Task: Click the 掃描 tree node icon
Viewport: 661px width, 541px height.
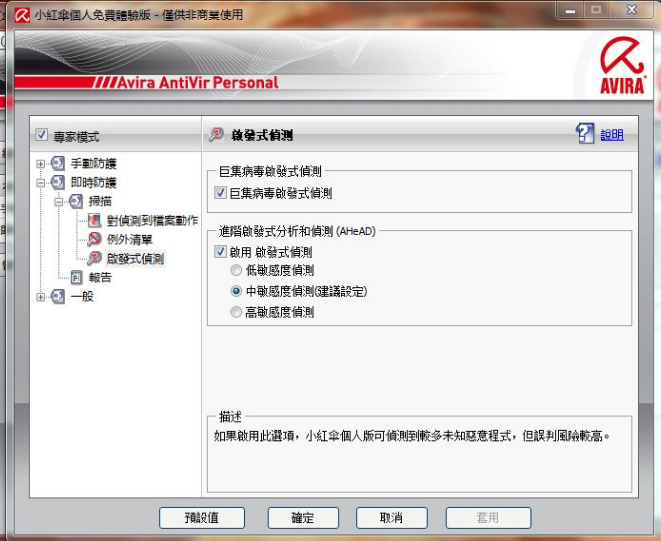Action: point(76,201)
